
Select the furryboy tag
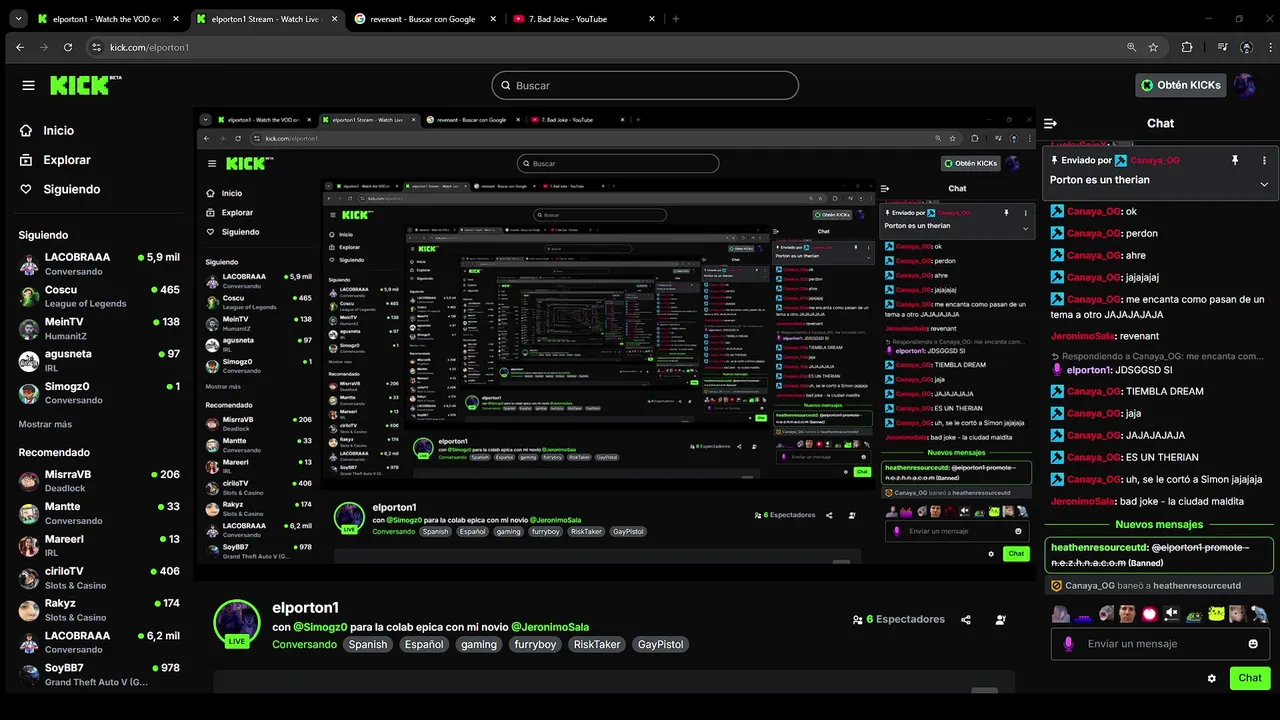pos(535,645)
